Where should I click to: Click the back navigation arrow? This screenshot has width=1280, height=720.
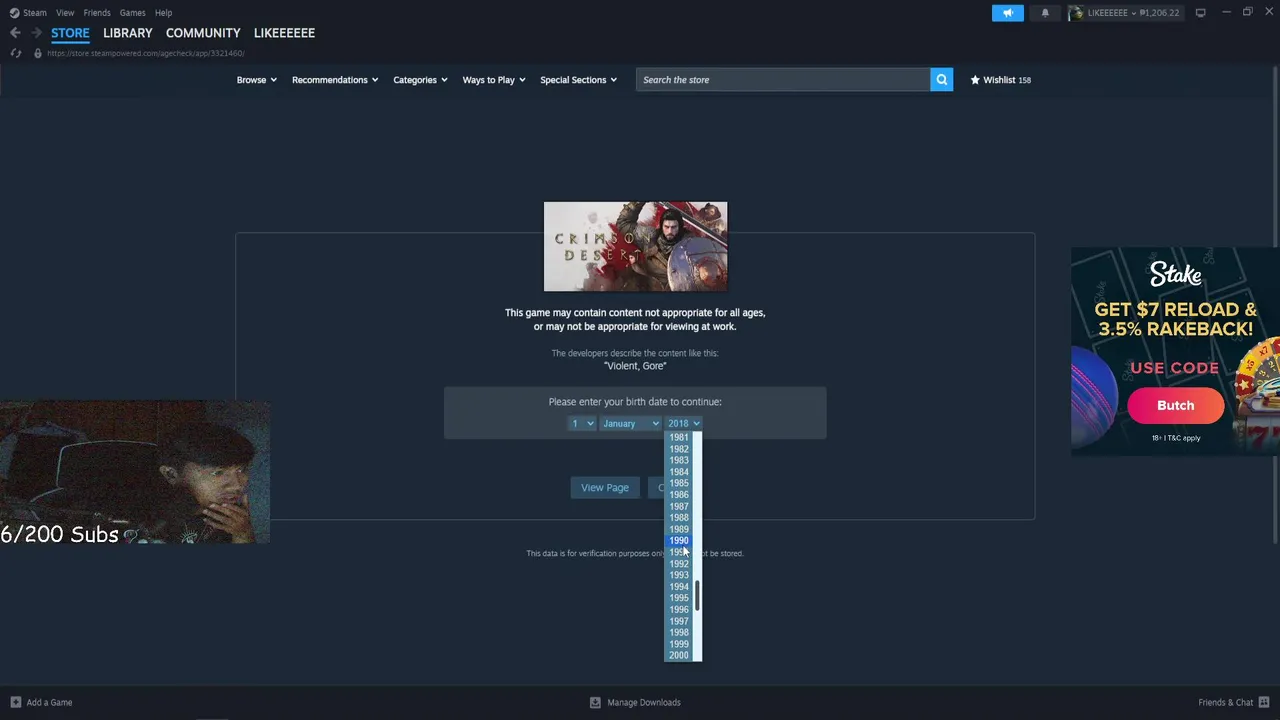(15, 33)
